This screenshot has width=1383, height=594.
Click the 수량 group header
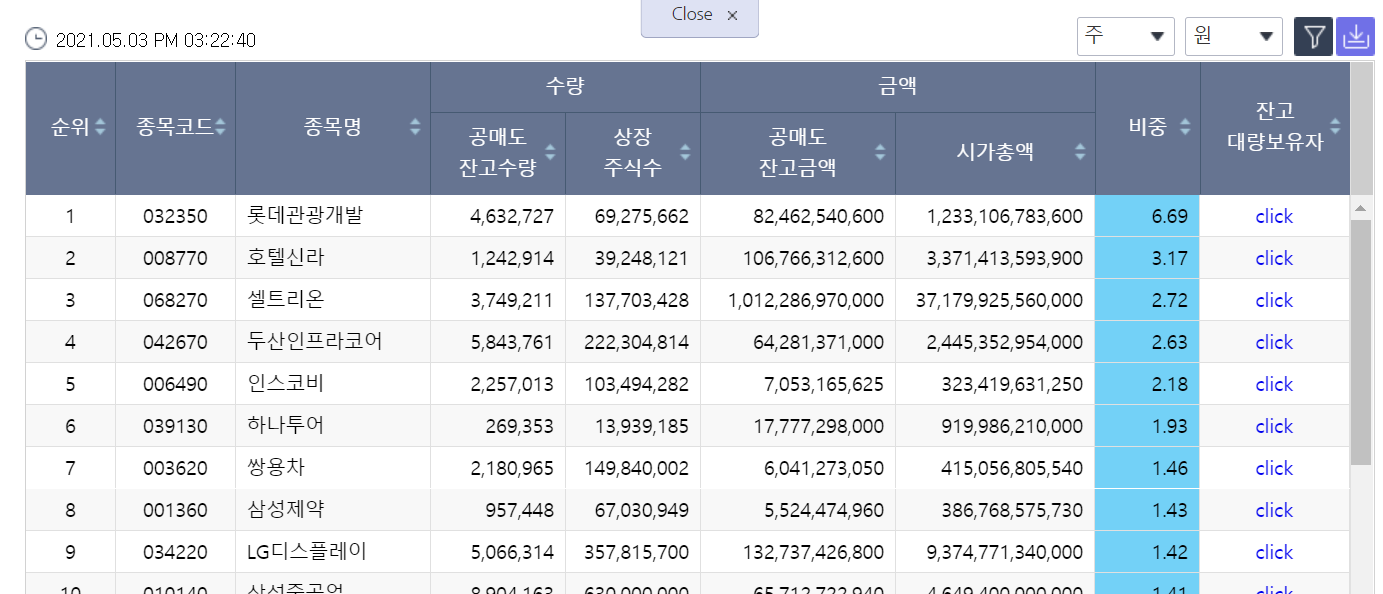click(565, 86)
